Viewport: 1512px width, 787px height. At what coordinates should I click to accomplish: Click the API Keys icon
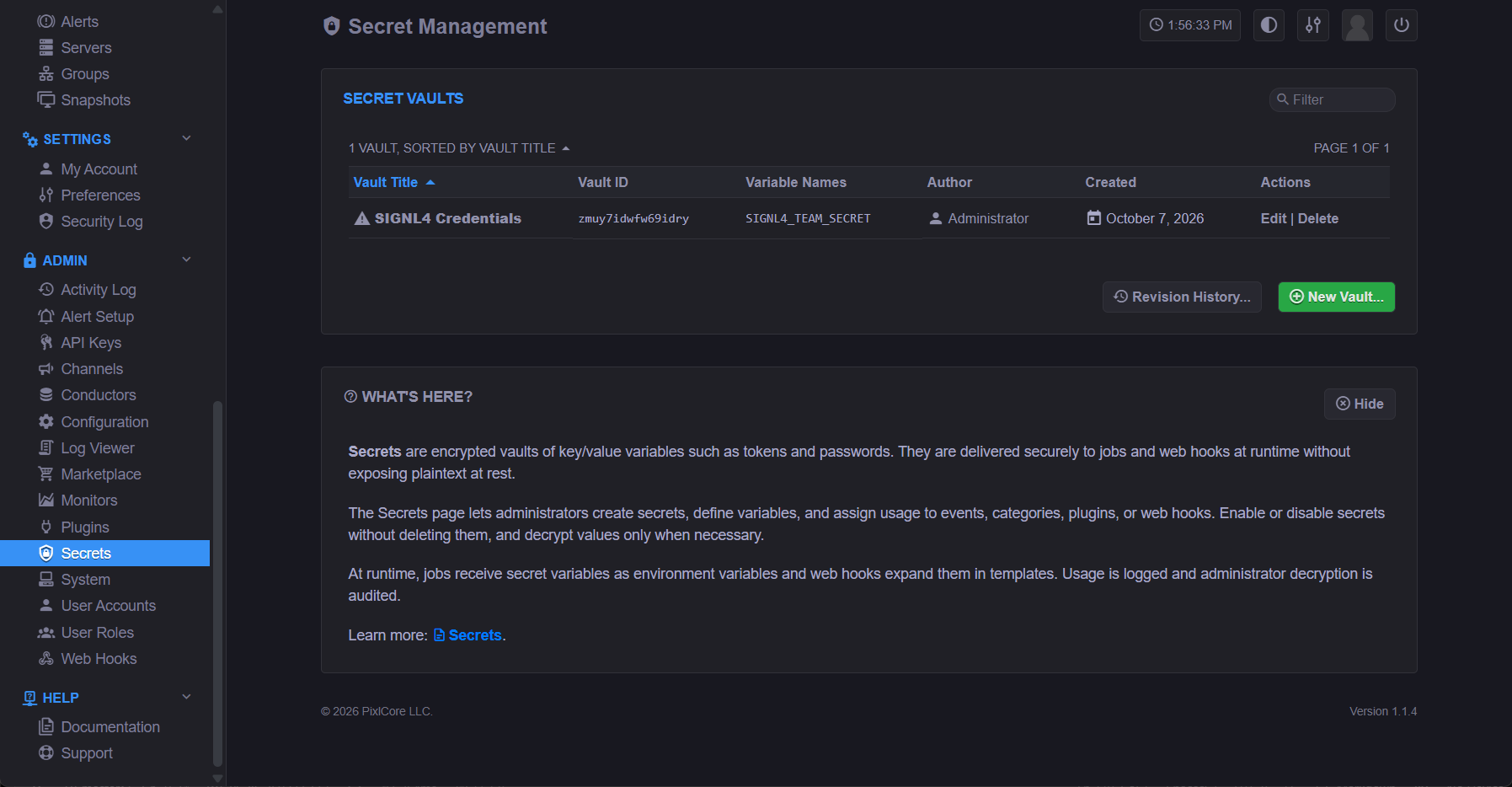[x=46, y=342]
